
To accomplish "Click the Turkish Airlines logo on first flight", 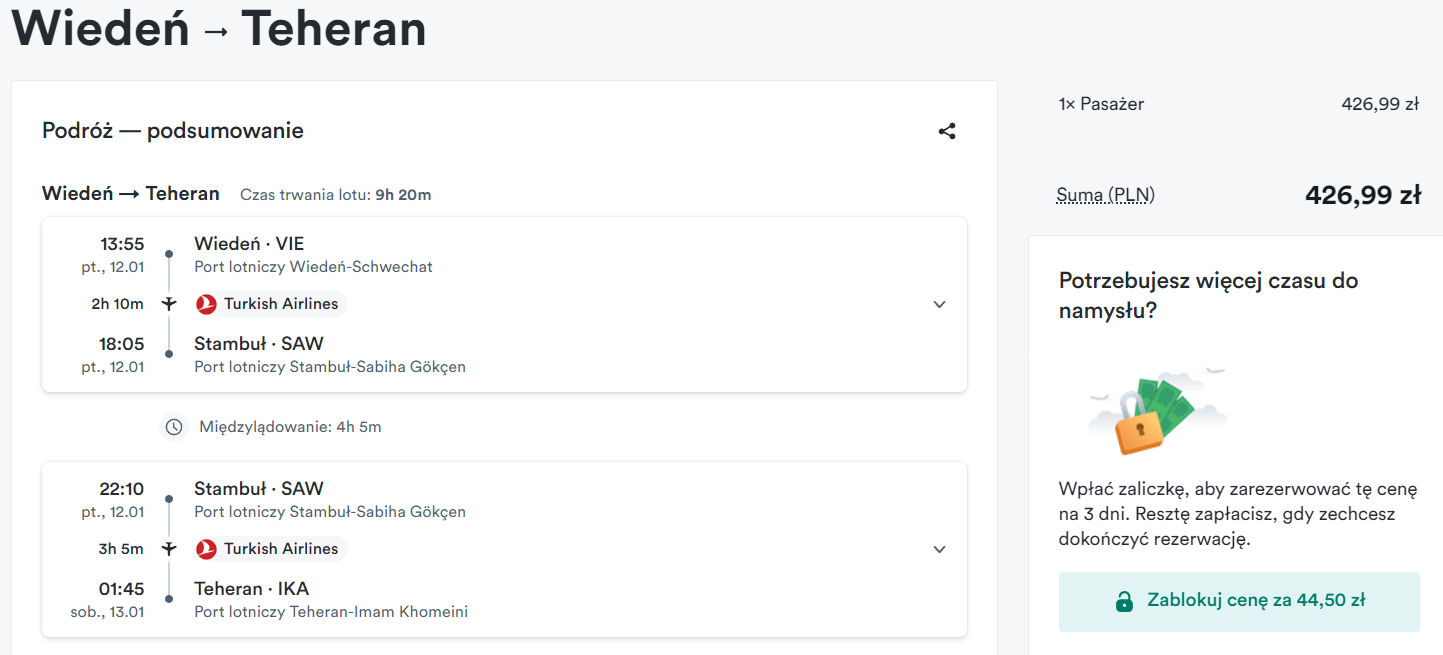I will point(207,304).
